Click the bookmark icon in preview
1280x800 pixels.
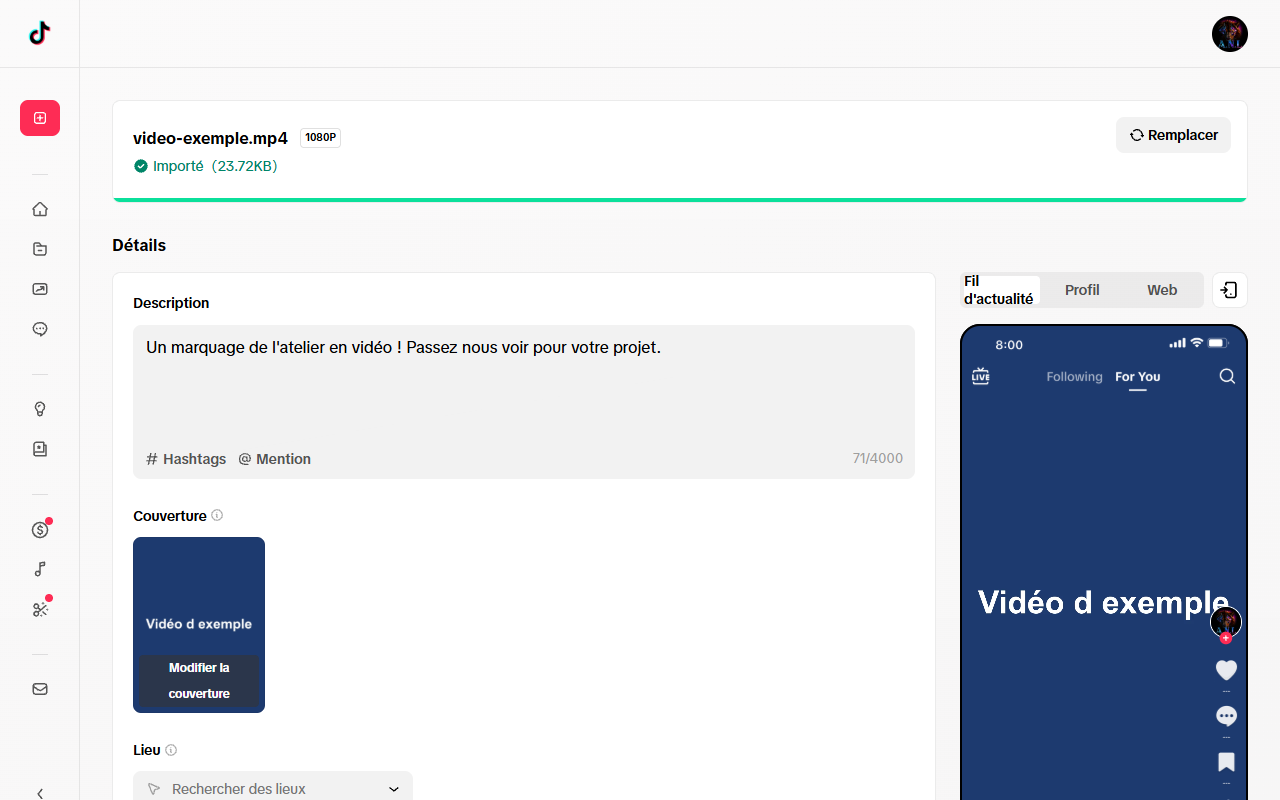click(1226, 762)
